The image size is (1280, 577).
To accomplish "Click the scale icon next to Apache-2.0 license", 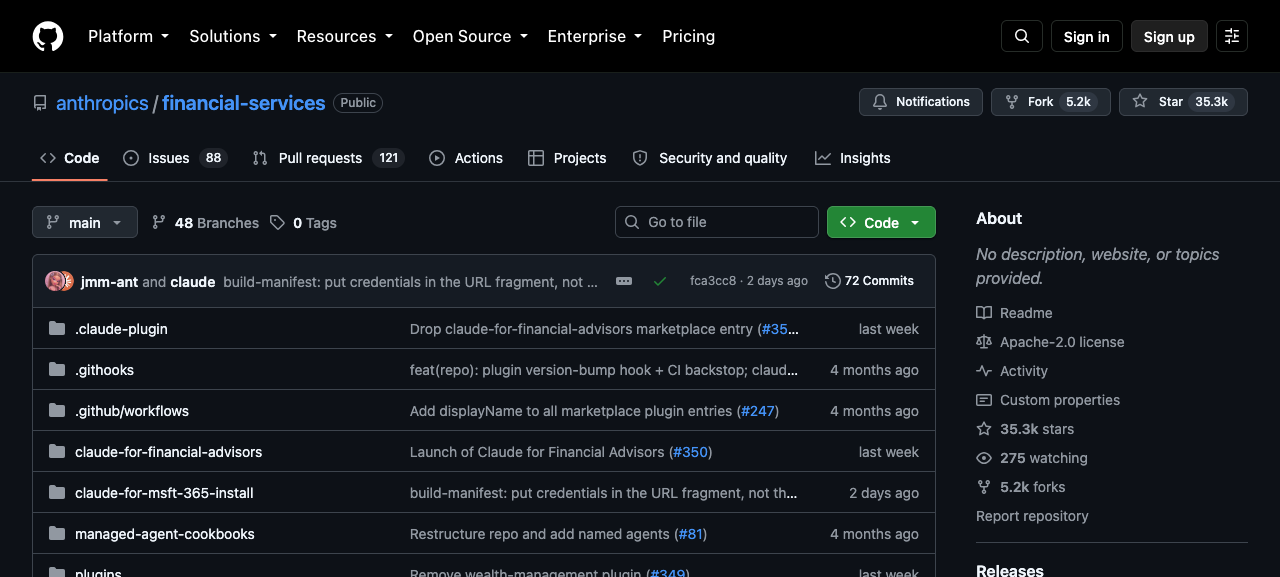I will click(984, 342).
